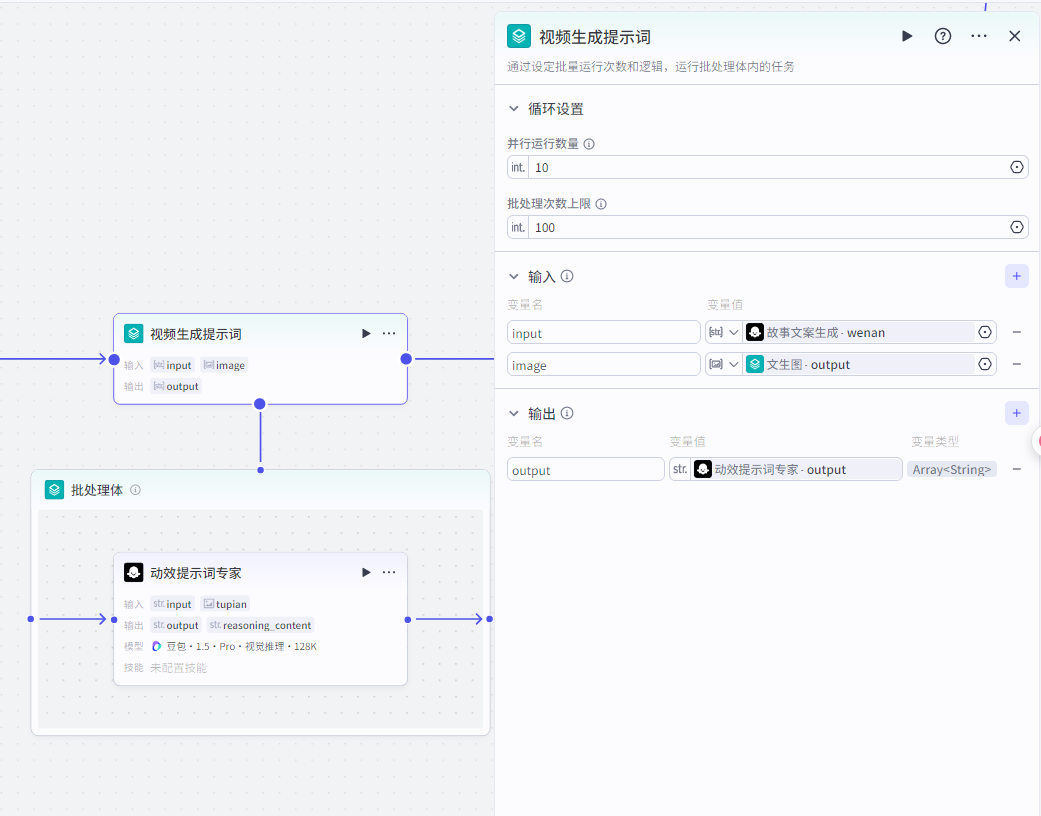Show info tooltip next to 批处理体
The height and width of the screenshot is (816, 1041).
[136, 490]
